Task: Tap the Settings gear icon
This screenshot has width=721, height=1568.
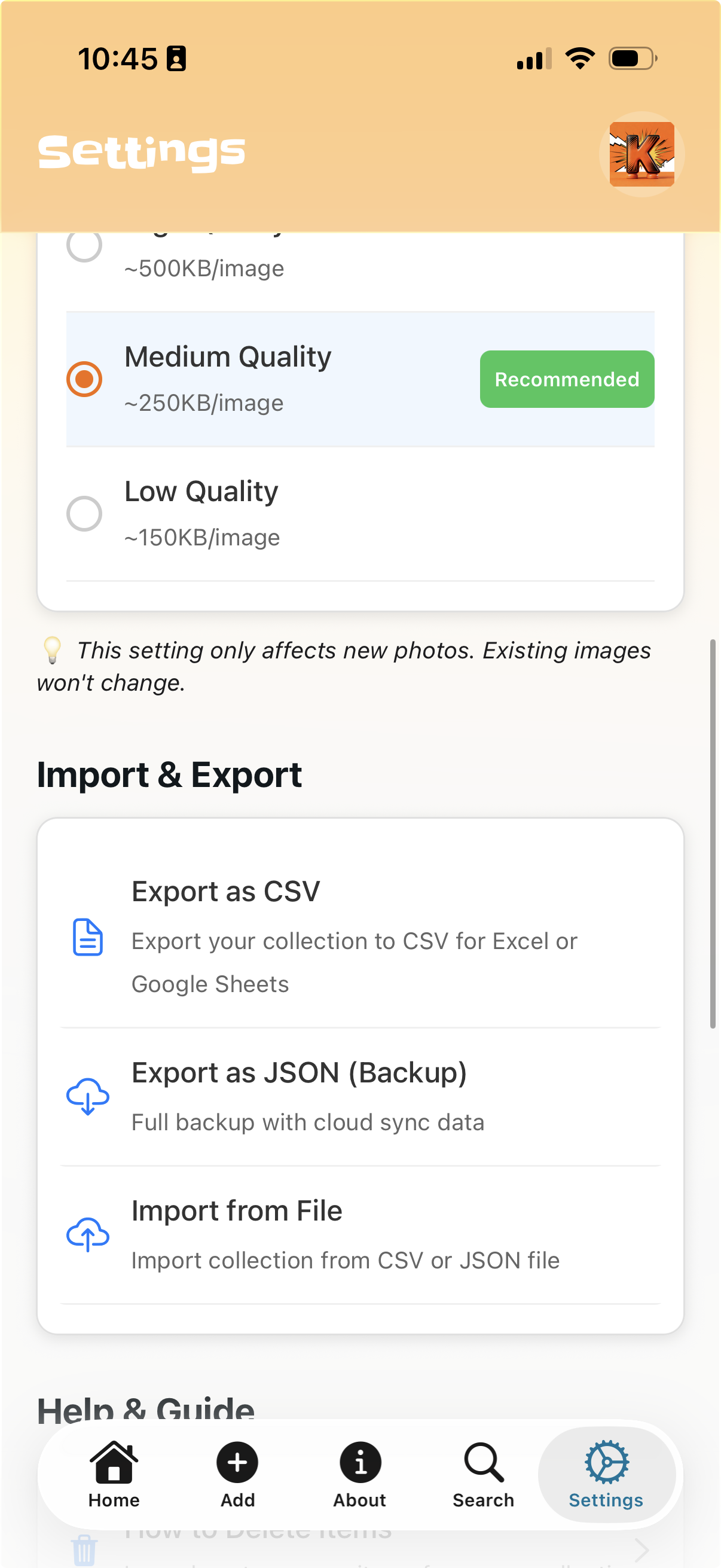Action: point(607,1462)
